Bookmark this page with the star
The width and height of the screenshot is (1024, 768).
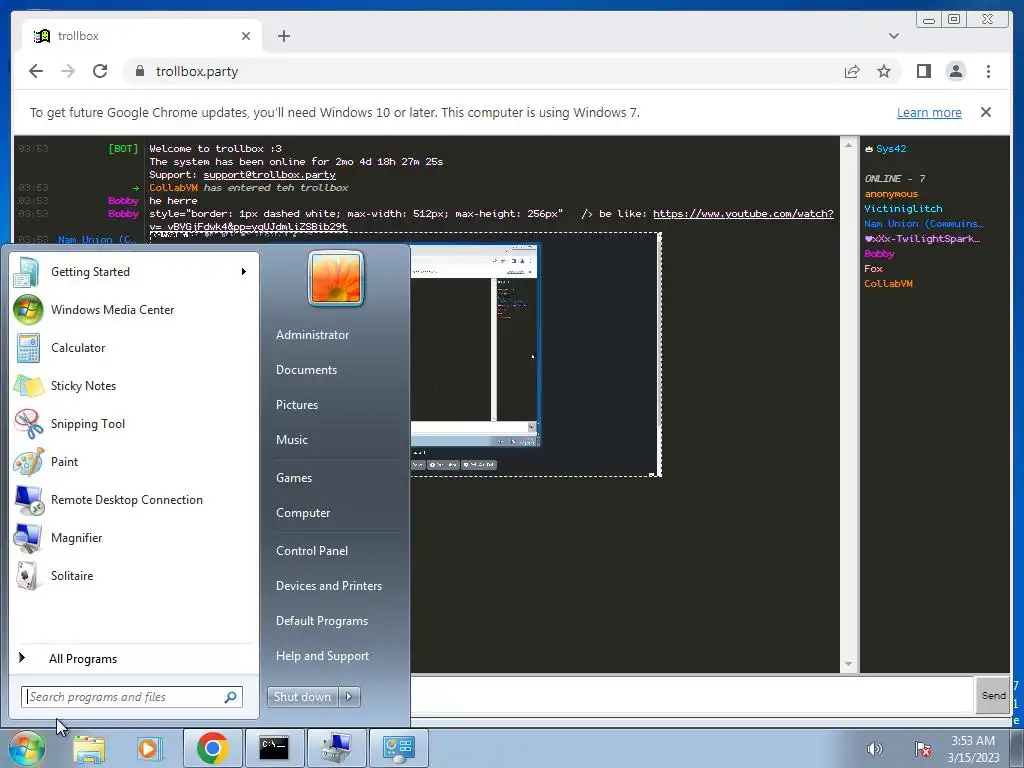click(884, 71)
